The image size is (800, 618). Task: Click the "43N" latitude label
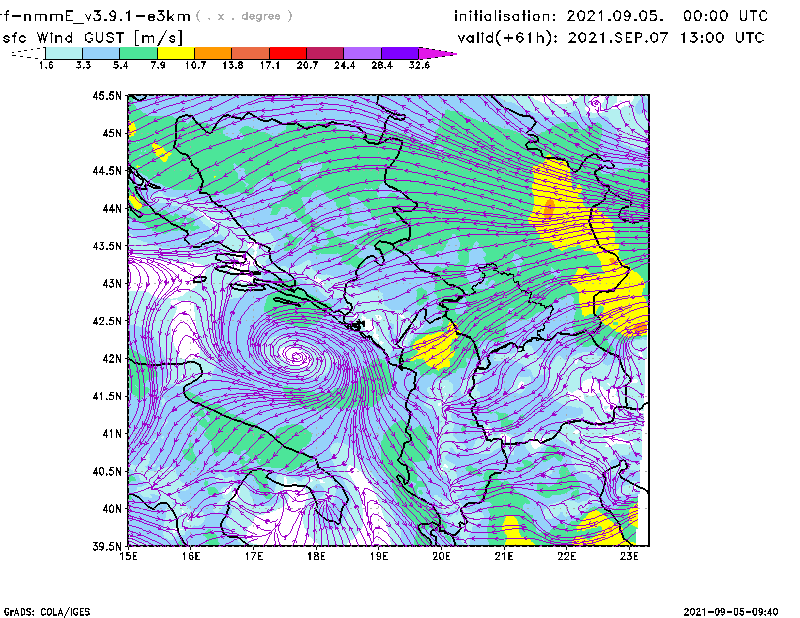pos(112,283)
